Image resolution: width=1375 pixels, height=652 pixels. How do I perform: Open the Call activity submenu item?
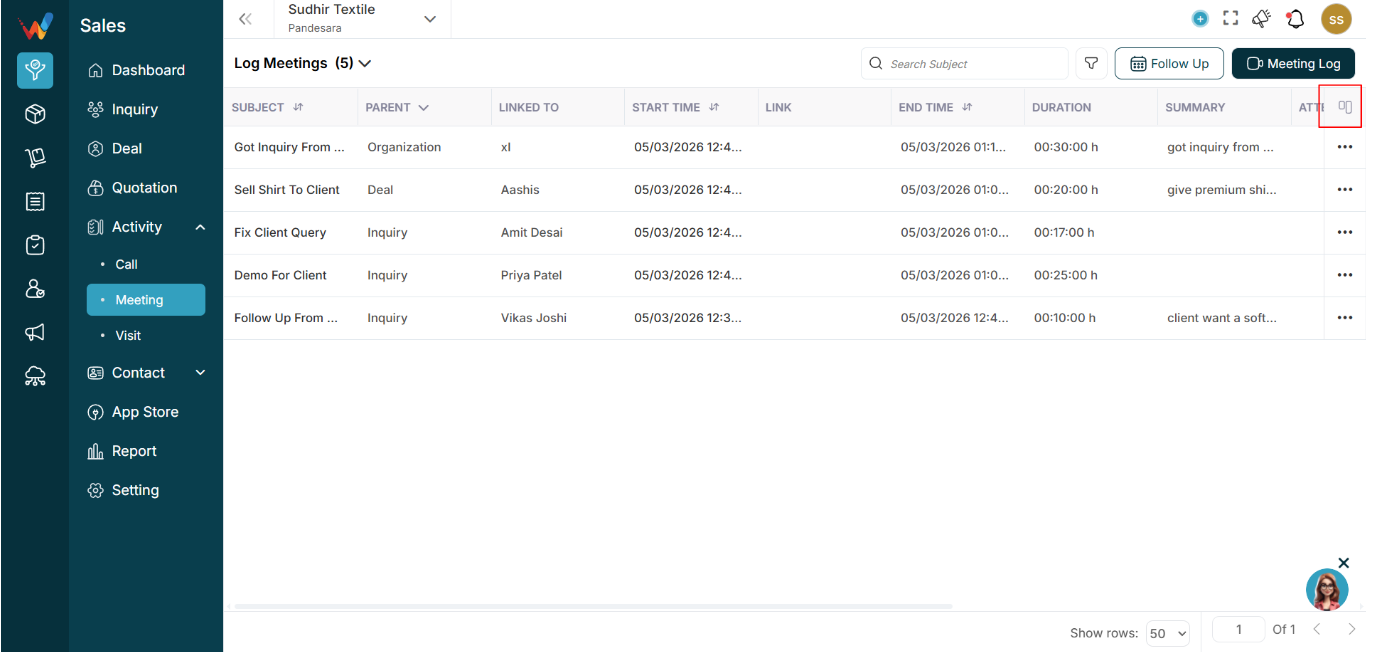click(x=126, y=264)
